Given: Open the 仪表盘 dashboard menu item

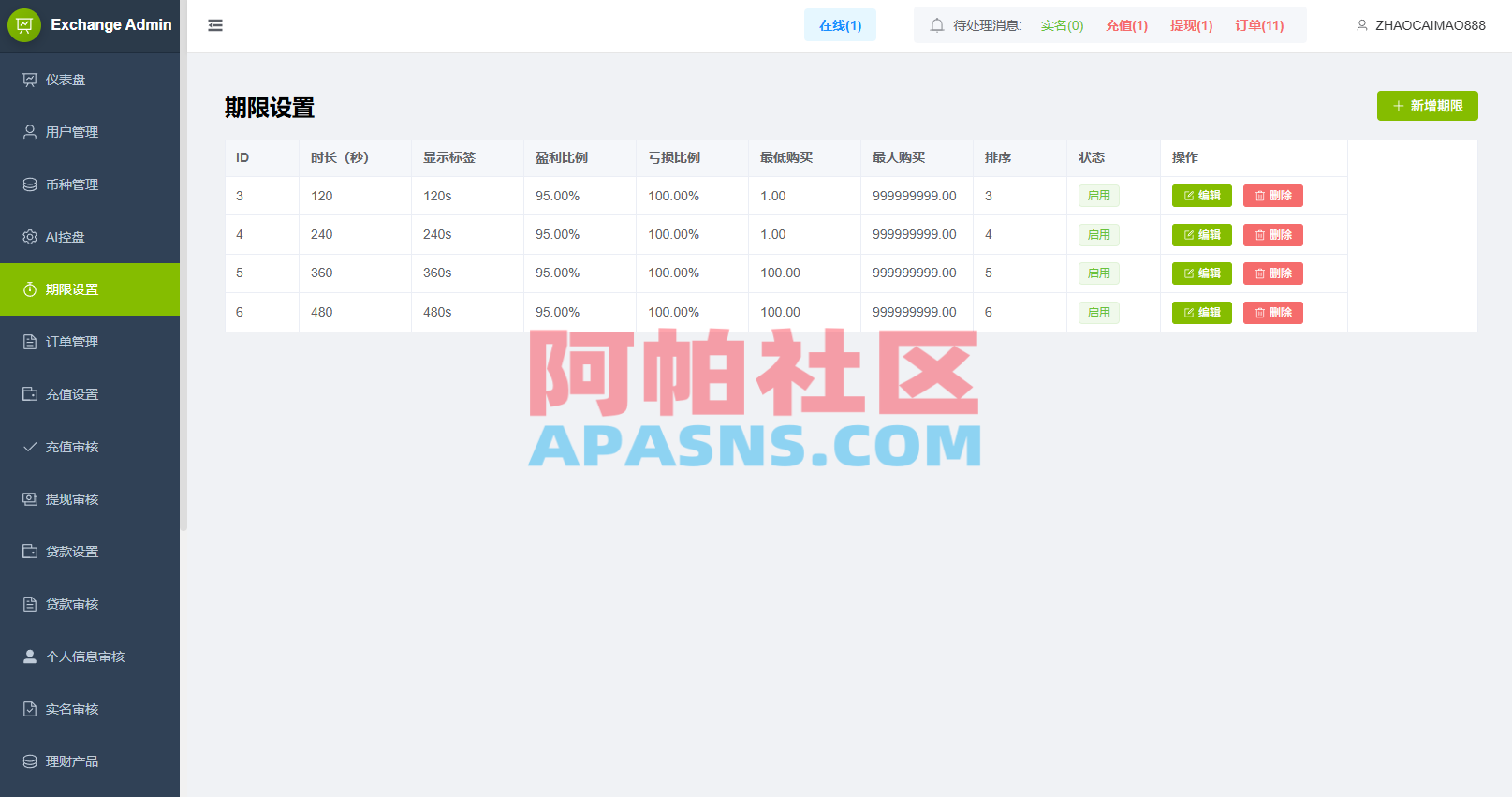Looking at the screenshot, I should (x=90, y=80).
